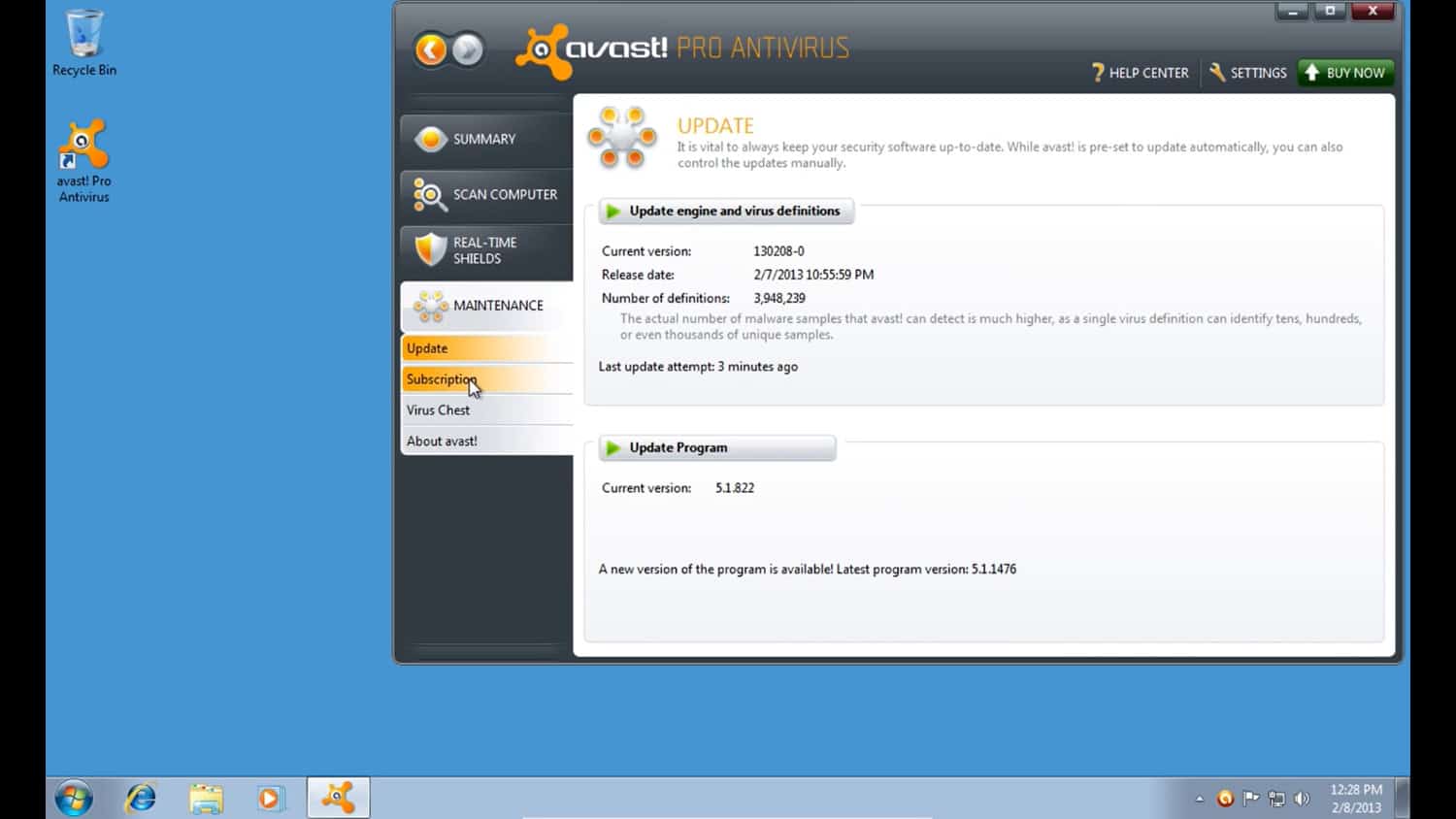Maximize the avast! window
Screen dimensions: 1456x819
[1330, 12]
